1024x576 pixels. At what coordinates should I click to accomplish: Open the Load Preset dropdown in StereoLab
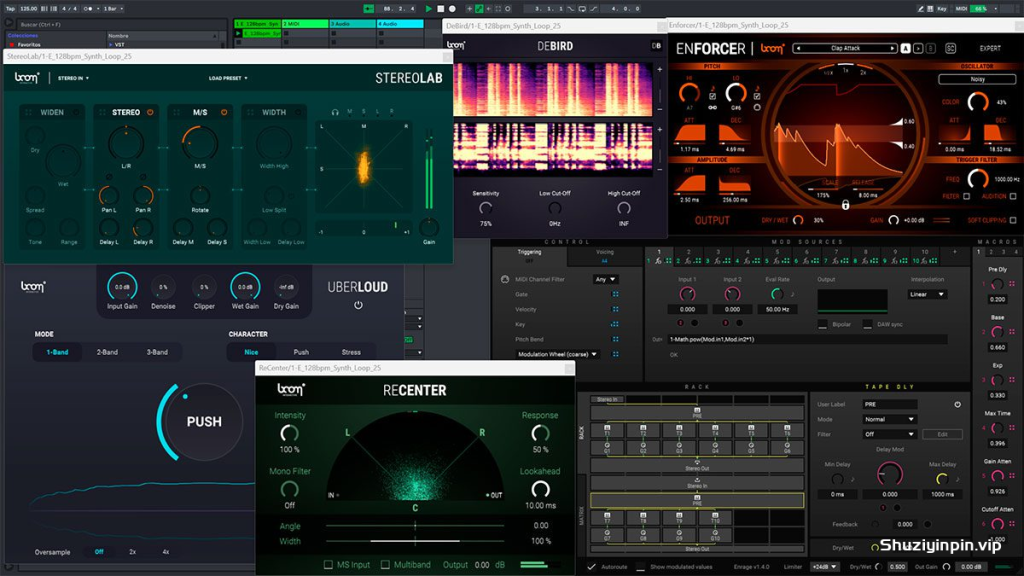tap(228, 78)
